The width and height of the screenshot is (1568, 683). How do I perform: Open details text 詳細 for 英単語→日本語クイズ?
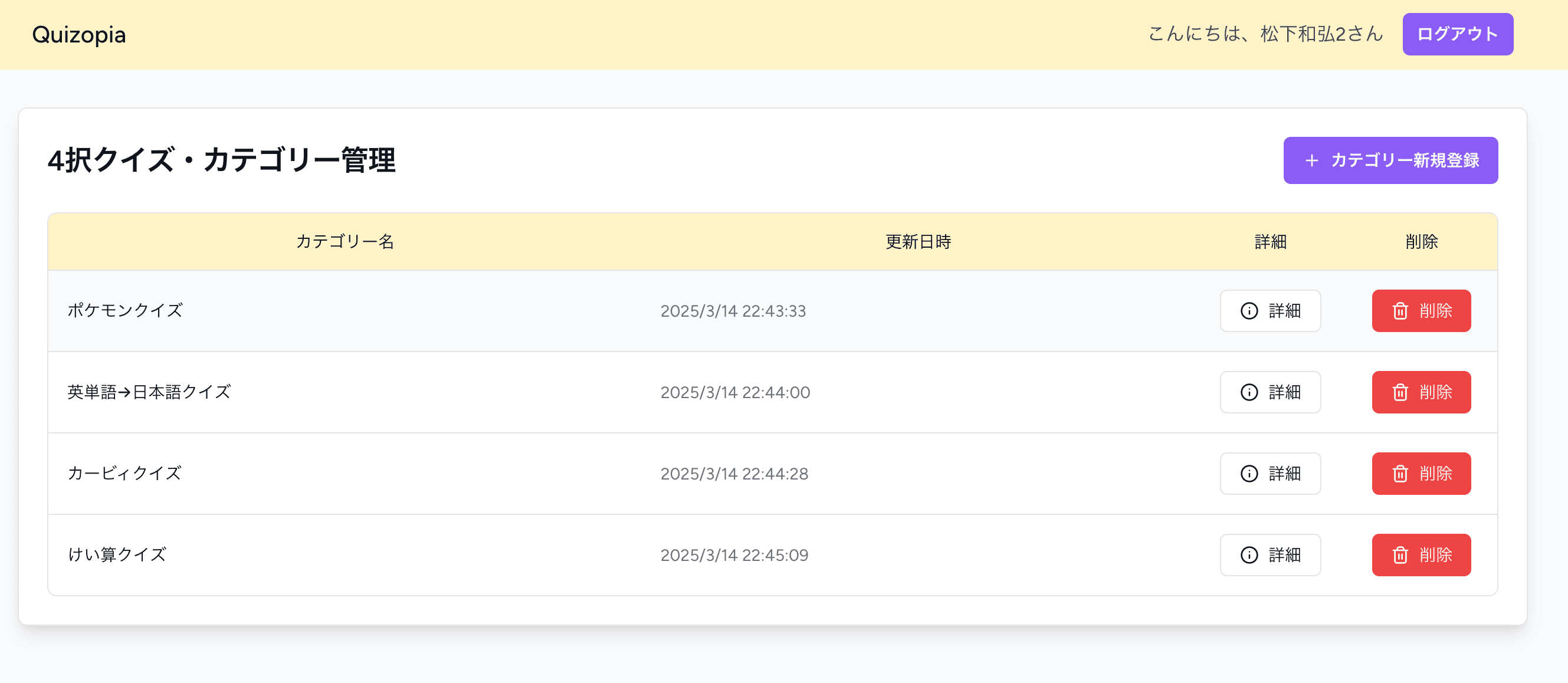pyautogui.click(x=1285, y=392)
